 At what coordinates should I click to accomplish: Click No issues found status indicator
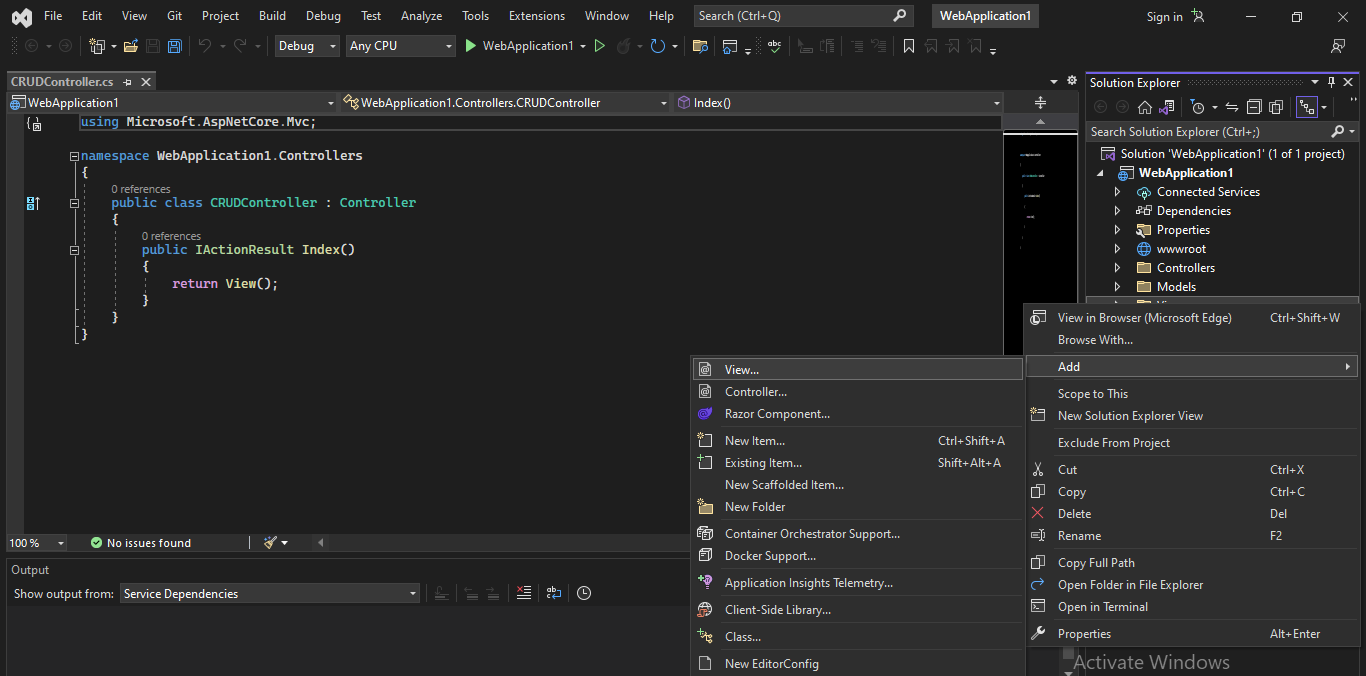(x=140, y=543)
